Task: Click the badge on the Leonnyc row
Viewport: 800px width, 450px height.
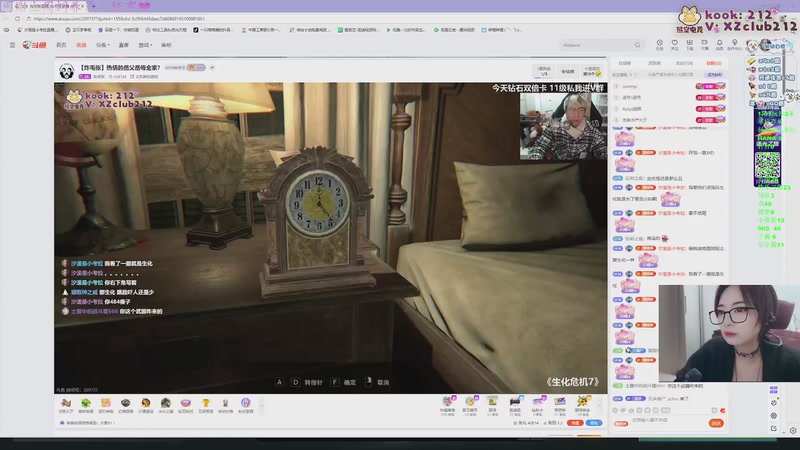Action: pos(710,86)
